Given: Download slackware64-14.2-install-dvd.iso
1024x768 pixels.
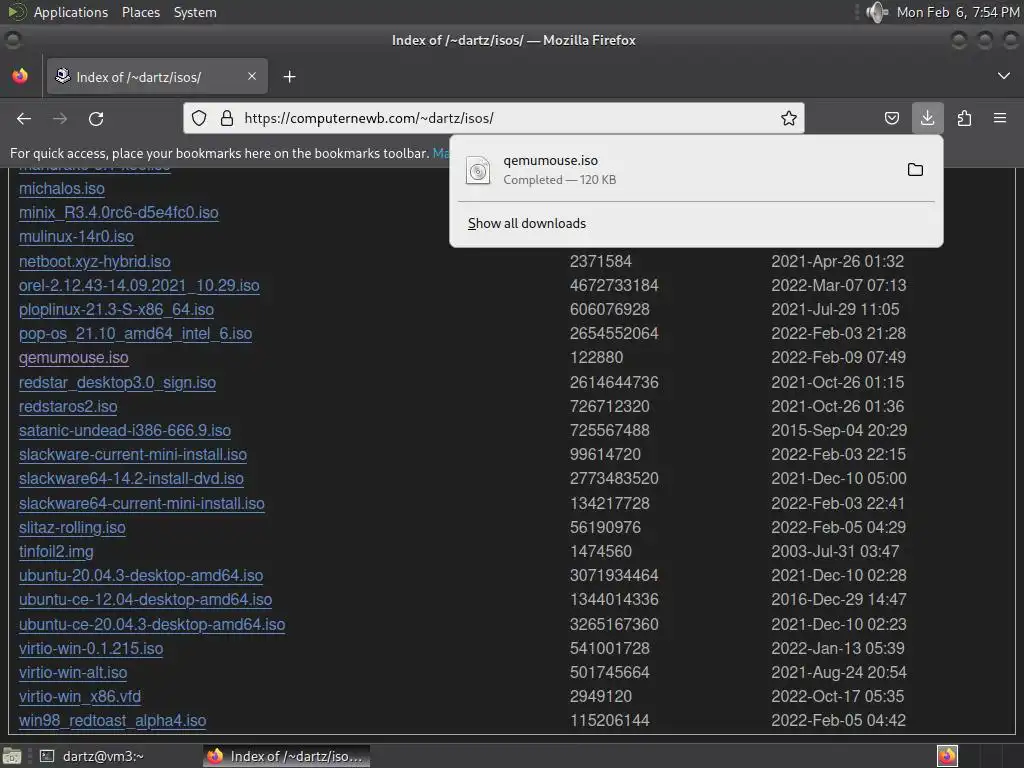Looking at the screenshot, I should pyautogui.click(x=131, y=479).
